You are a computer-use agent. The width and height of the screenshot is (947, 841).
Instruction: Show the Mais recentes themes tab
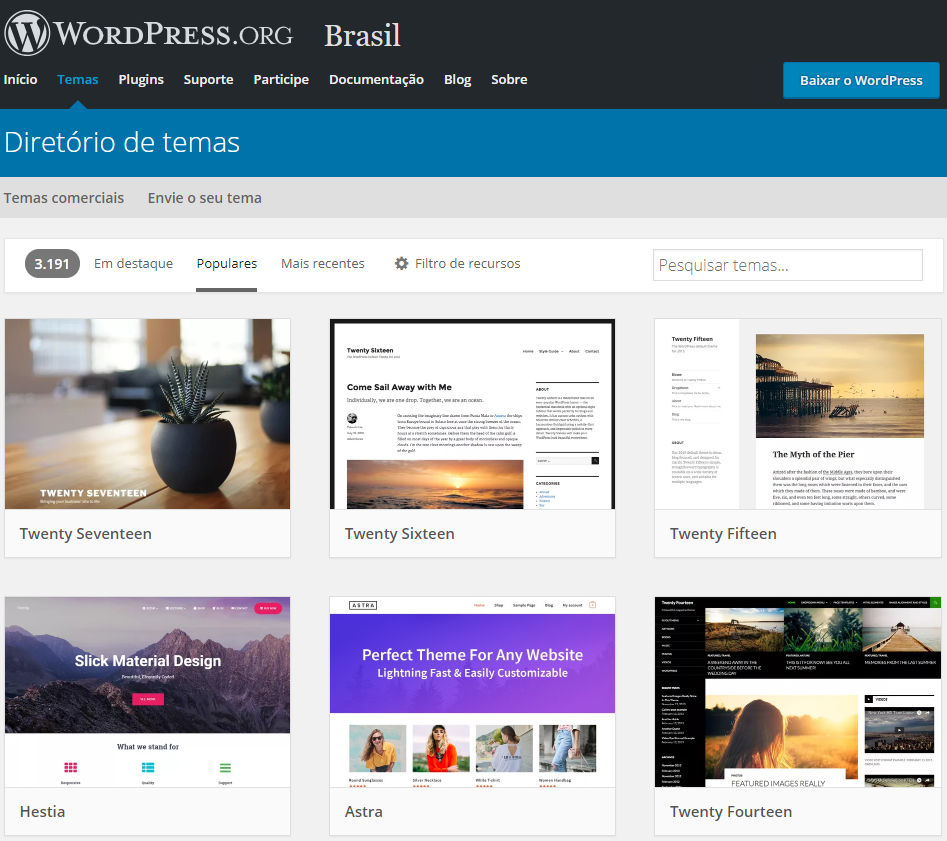pos(323,263)
